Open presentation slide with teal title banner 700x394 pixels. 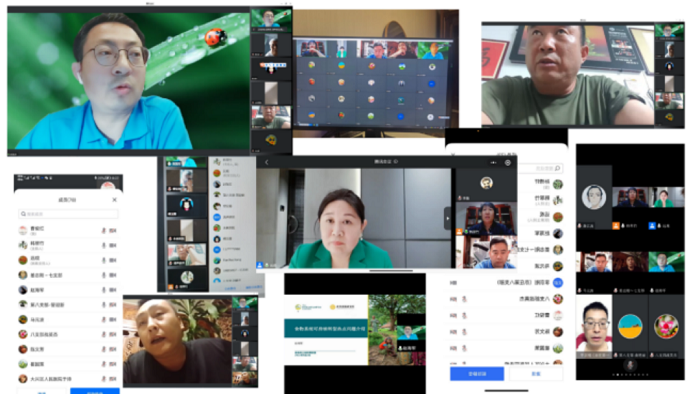(x=326, y=329)
